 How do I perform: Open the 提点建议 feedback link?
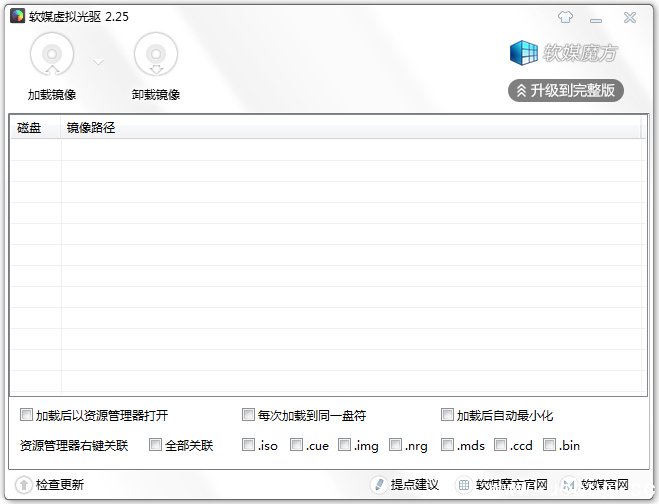pyautogui.click(x=404, y=485)
